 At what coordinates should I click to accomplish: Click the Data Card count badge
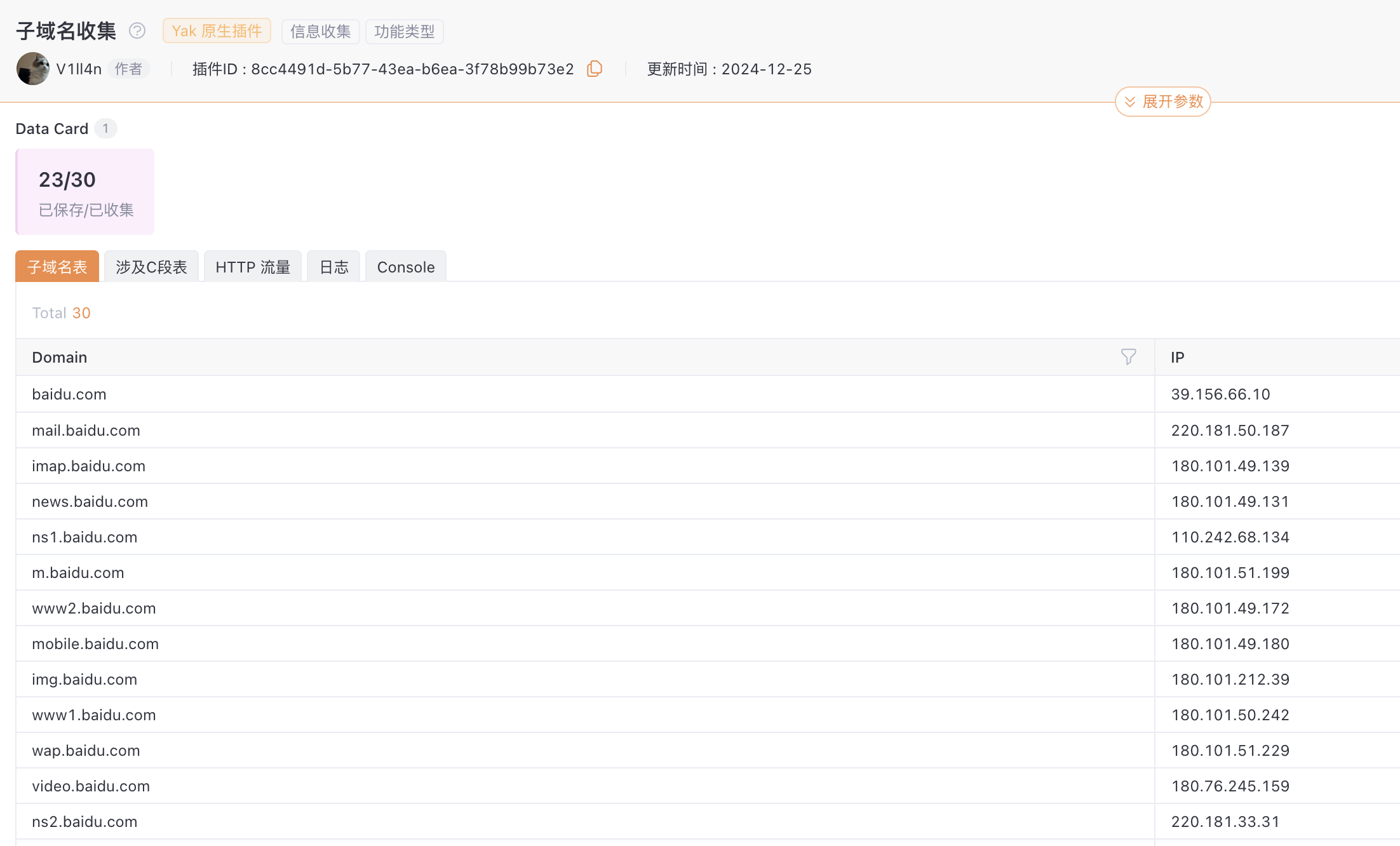click(105, 128)
